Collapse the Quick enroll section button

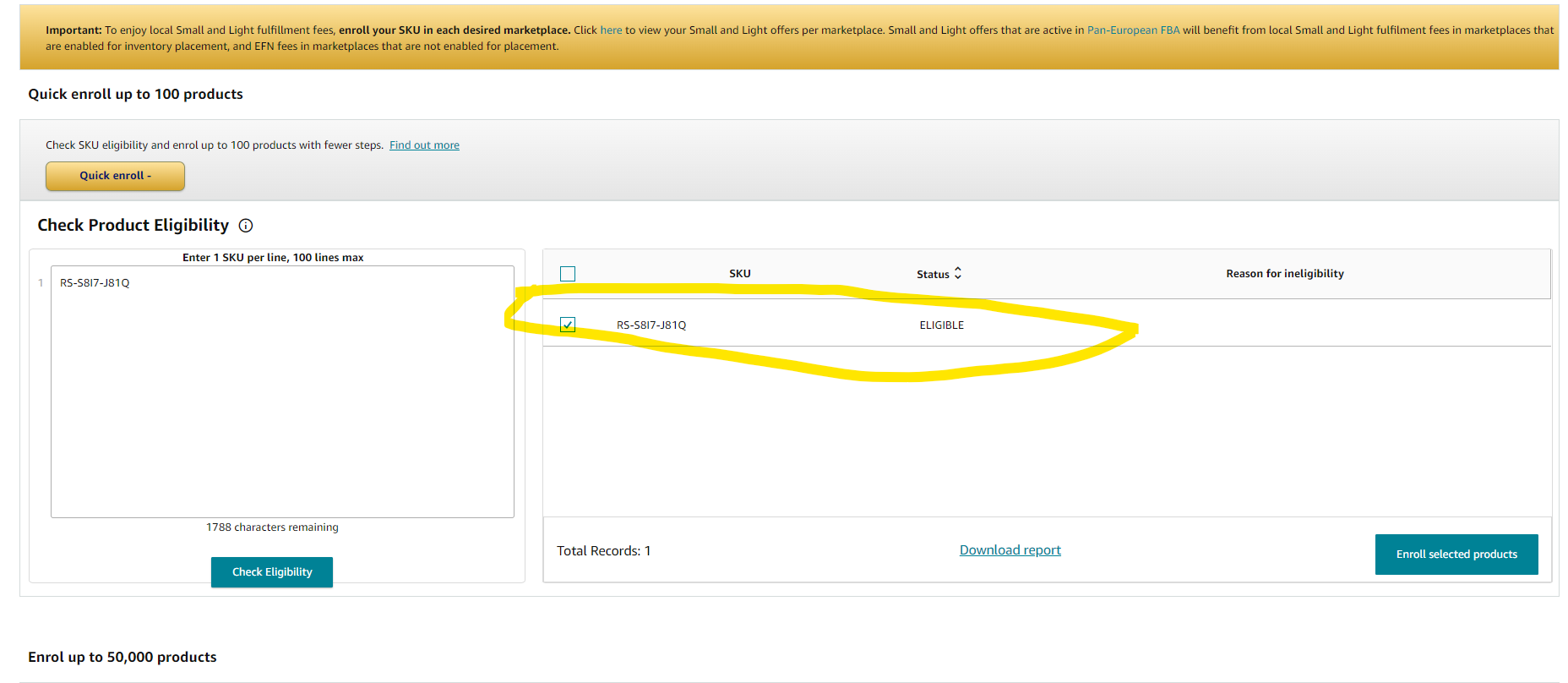[x=115, y=176]
